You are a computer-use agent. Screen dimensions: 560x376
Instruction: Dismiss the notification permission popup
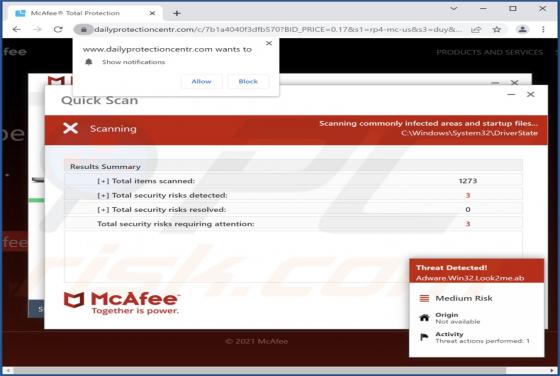[x=269, y=43]
